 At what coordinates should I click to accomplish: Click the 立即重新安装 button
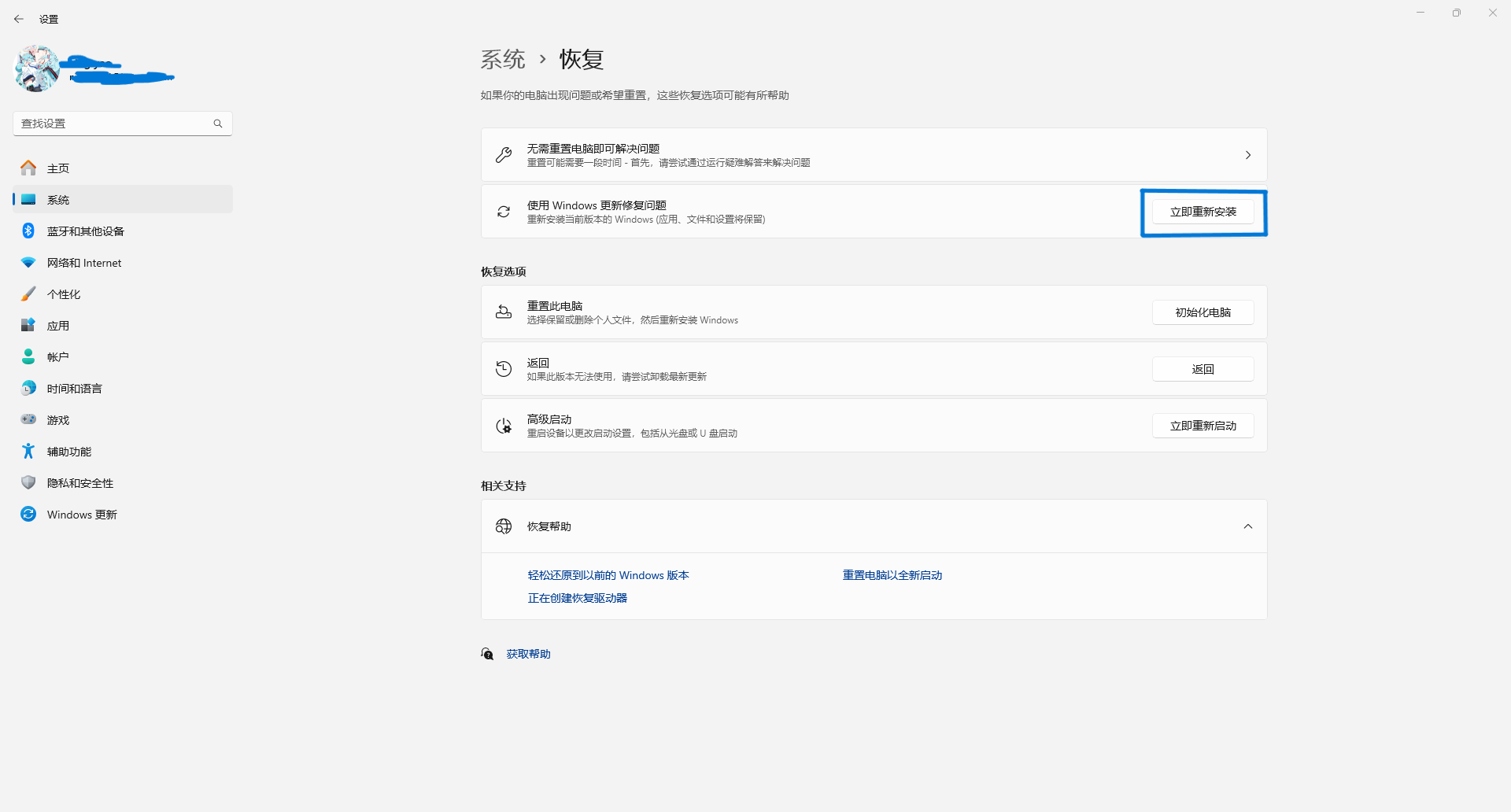click(1203, 212)
